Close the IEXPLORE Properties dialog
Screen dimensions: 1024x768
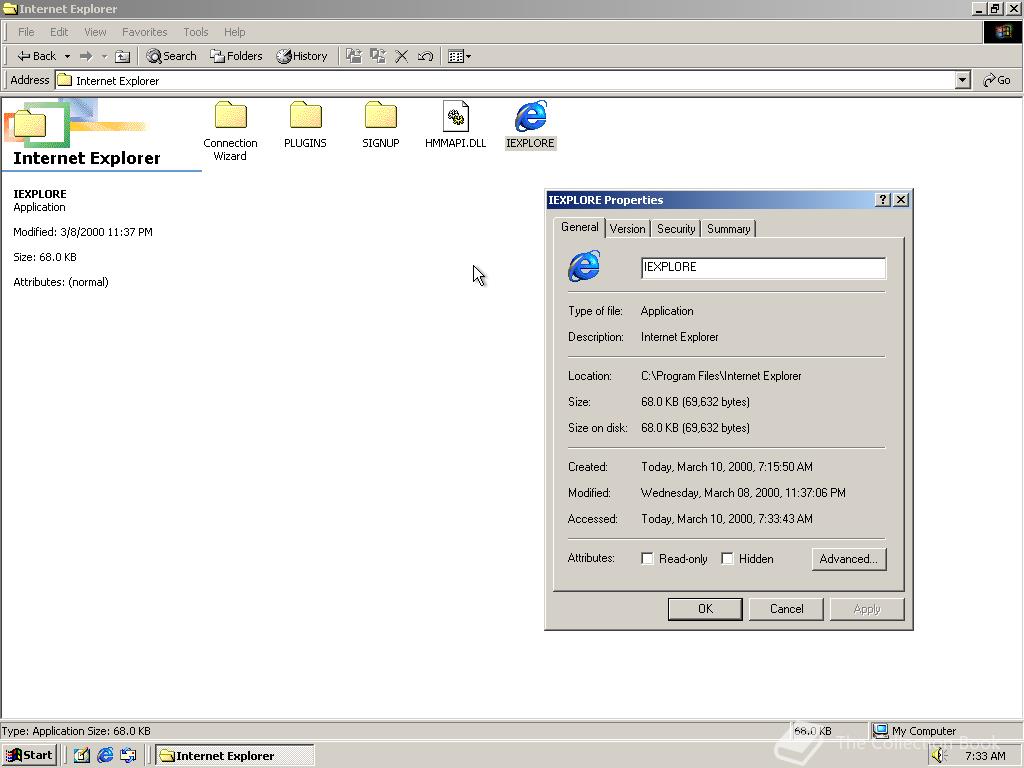901,200
